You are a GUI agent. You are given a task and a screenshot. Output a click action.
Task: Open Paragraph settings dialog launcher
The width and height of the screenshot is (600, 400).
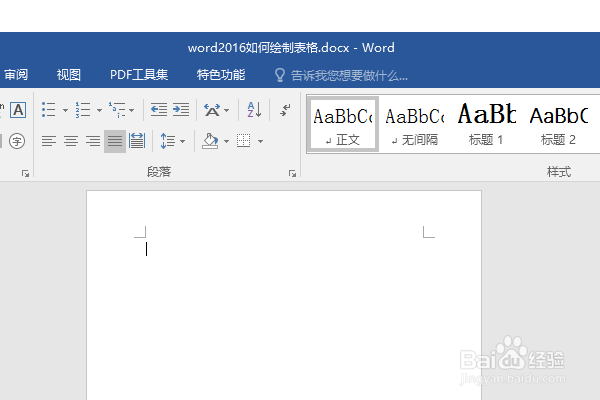[292, 174]
